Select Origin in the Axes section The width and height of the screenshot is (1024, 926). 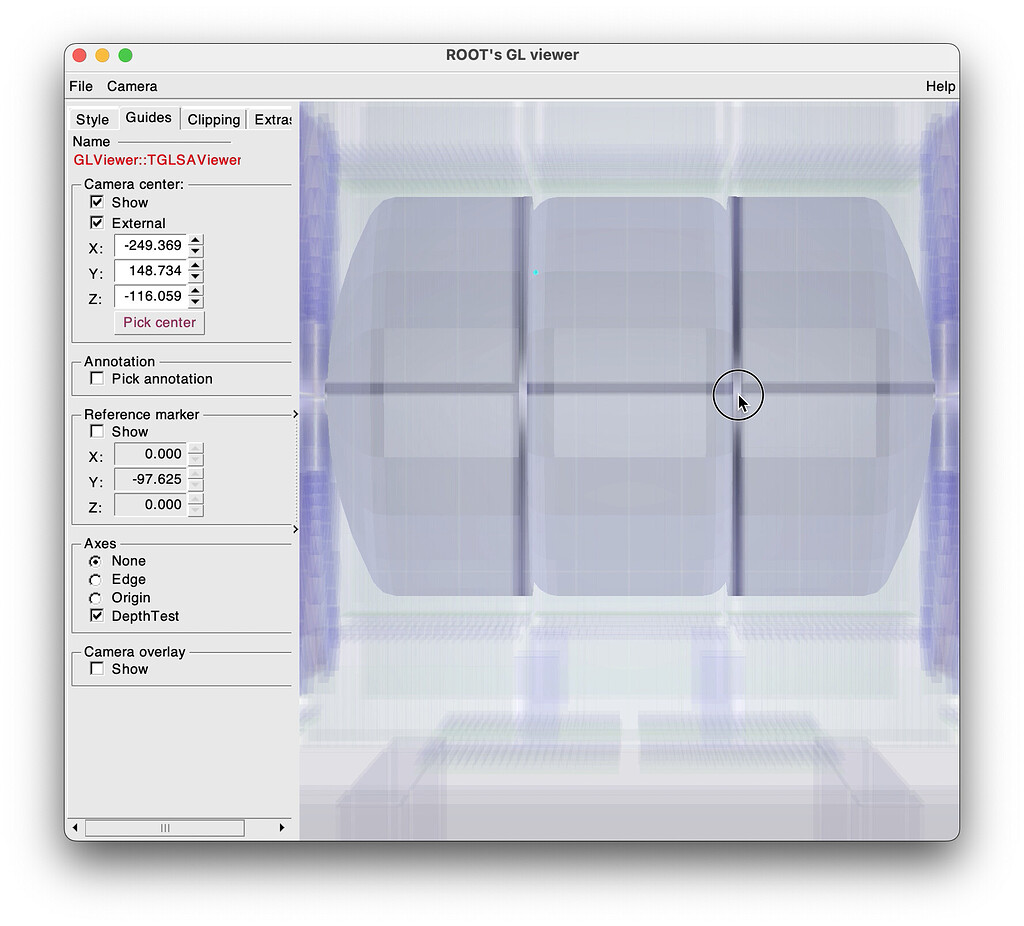[95, 597]
